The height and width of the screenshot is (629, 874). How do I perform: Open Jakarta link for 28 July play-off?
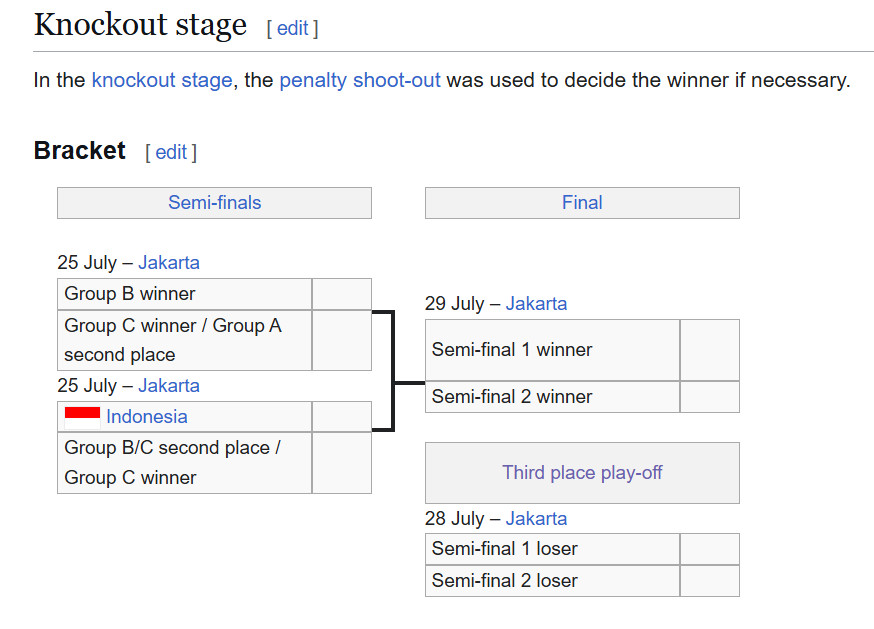pos(536,519)
